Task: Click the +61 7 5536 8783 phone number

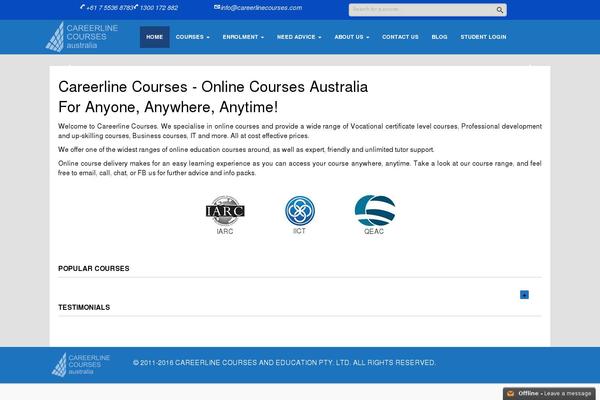Action: (x=109, y=8)
